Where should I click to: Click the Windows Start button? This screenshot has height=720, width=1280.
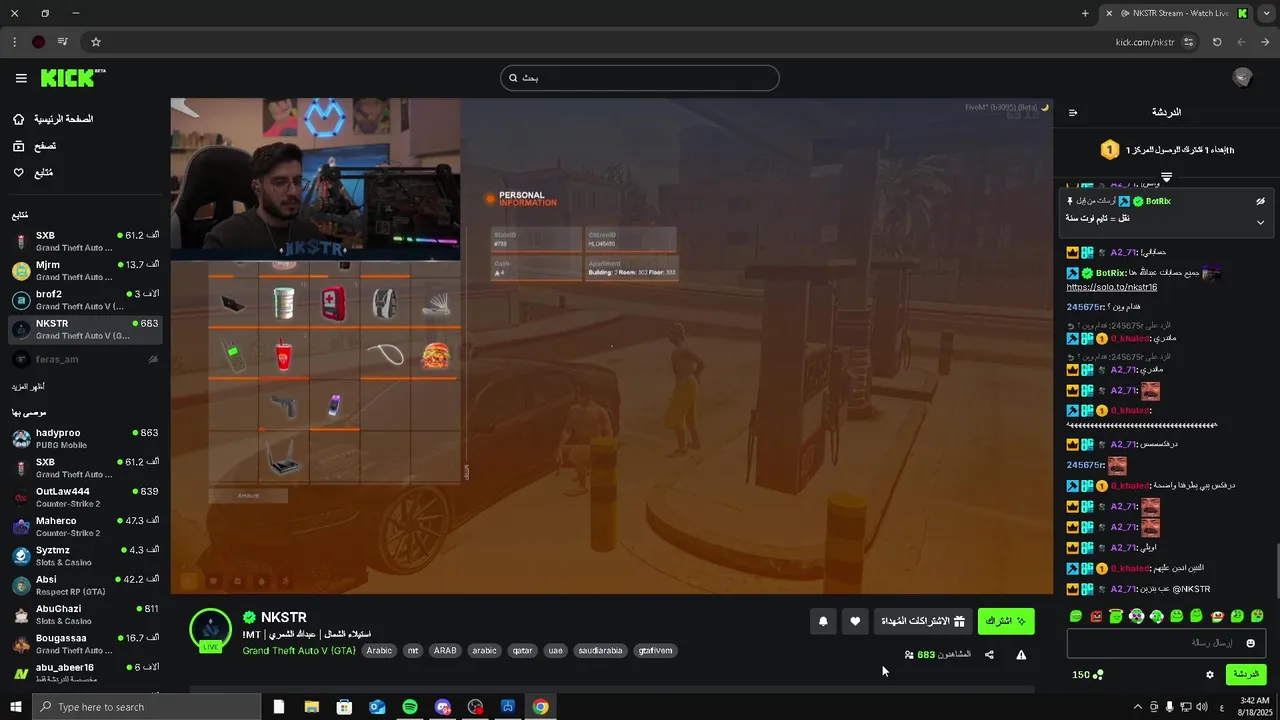(16, 707)
